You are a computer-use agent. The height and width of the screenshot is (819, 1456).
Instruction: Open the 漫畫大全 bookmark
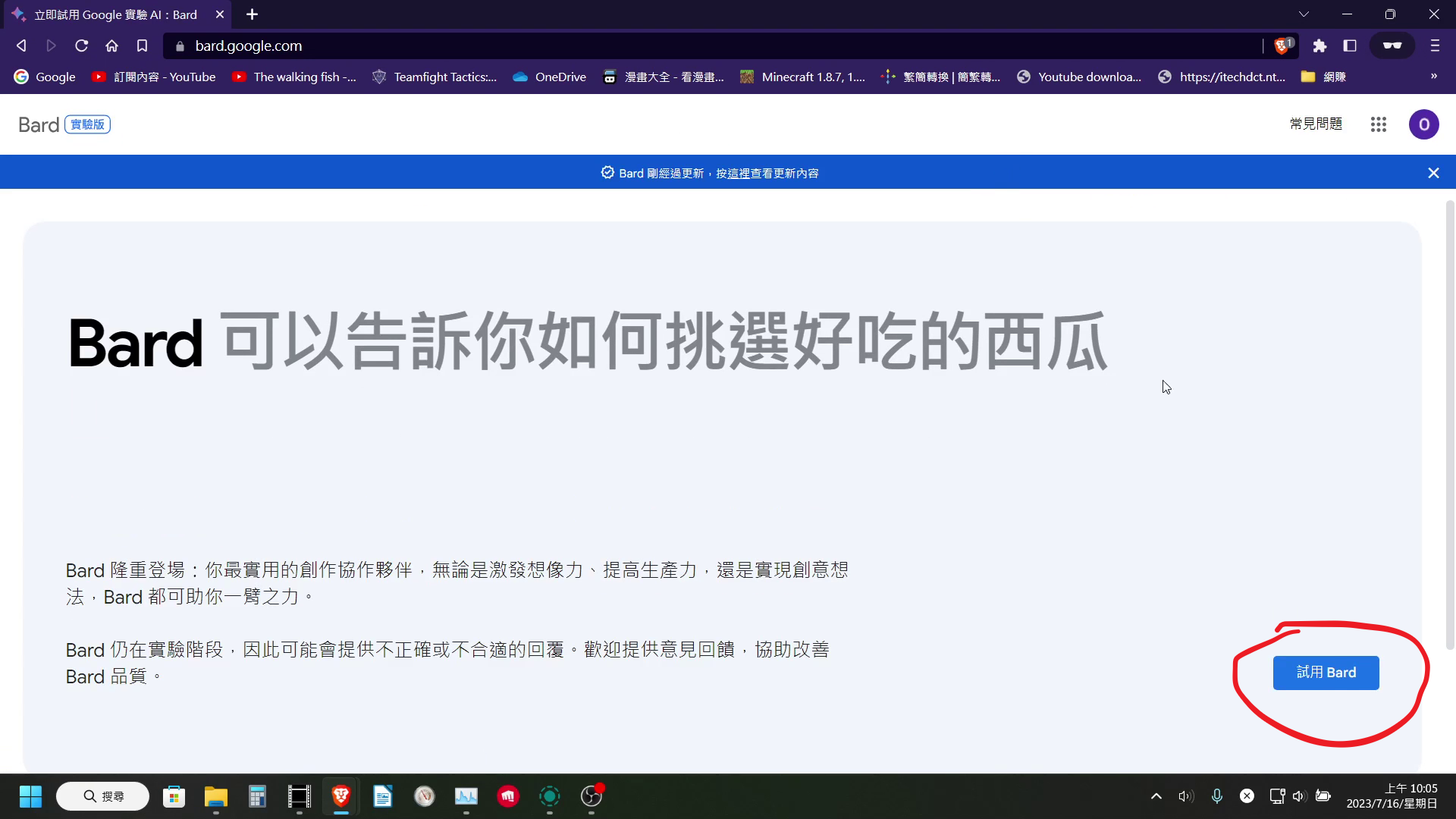click(664, 77)
